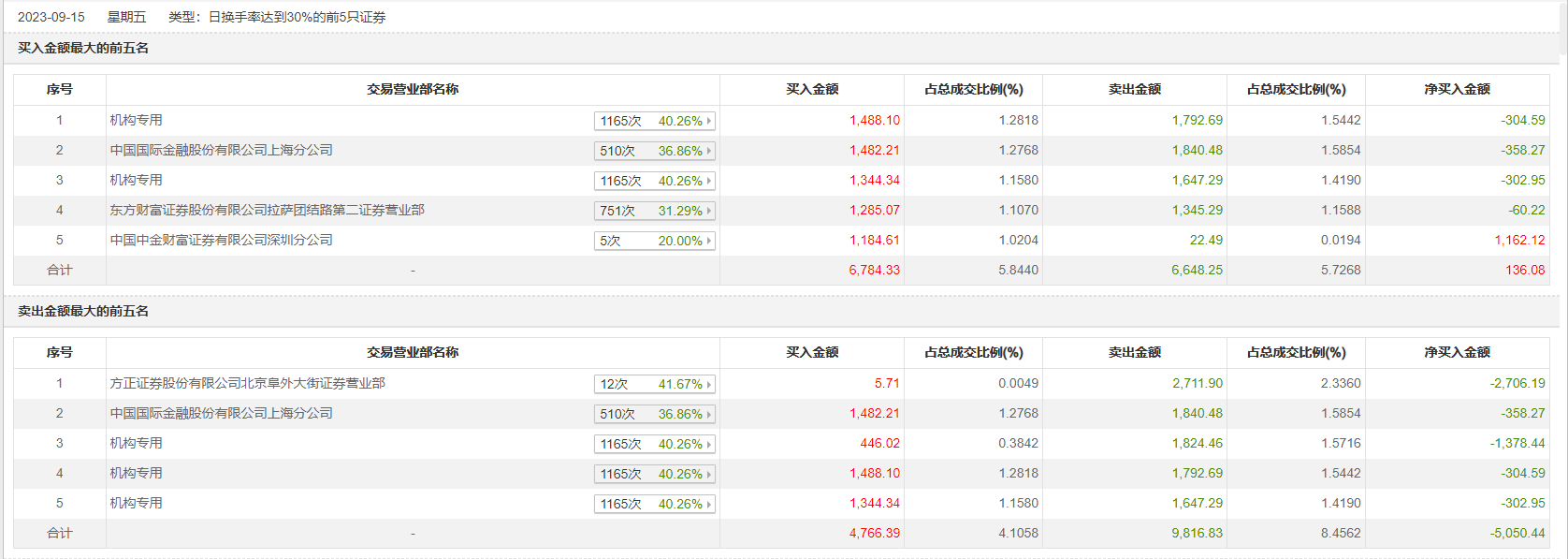Open 方正证券北京阜外大街证券营业部 link
1568x559 pixels.
point(247,383)
